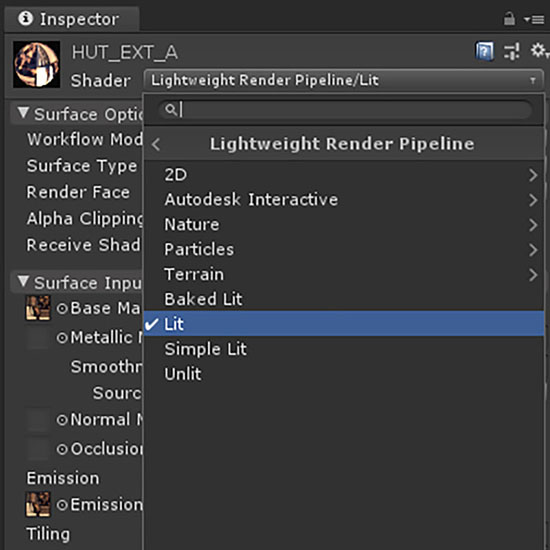Screen dimensions: 550x550
Task: Expand the Particles shader submenu
Action: coord(344,249)
